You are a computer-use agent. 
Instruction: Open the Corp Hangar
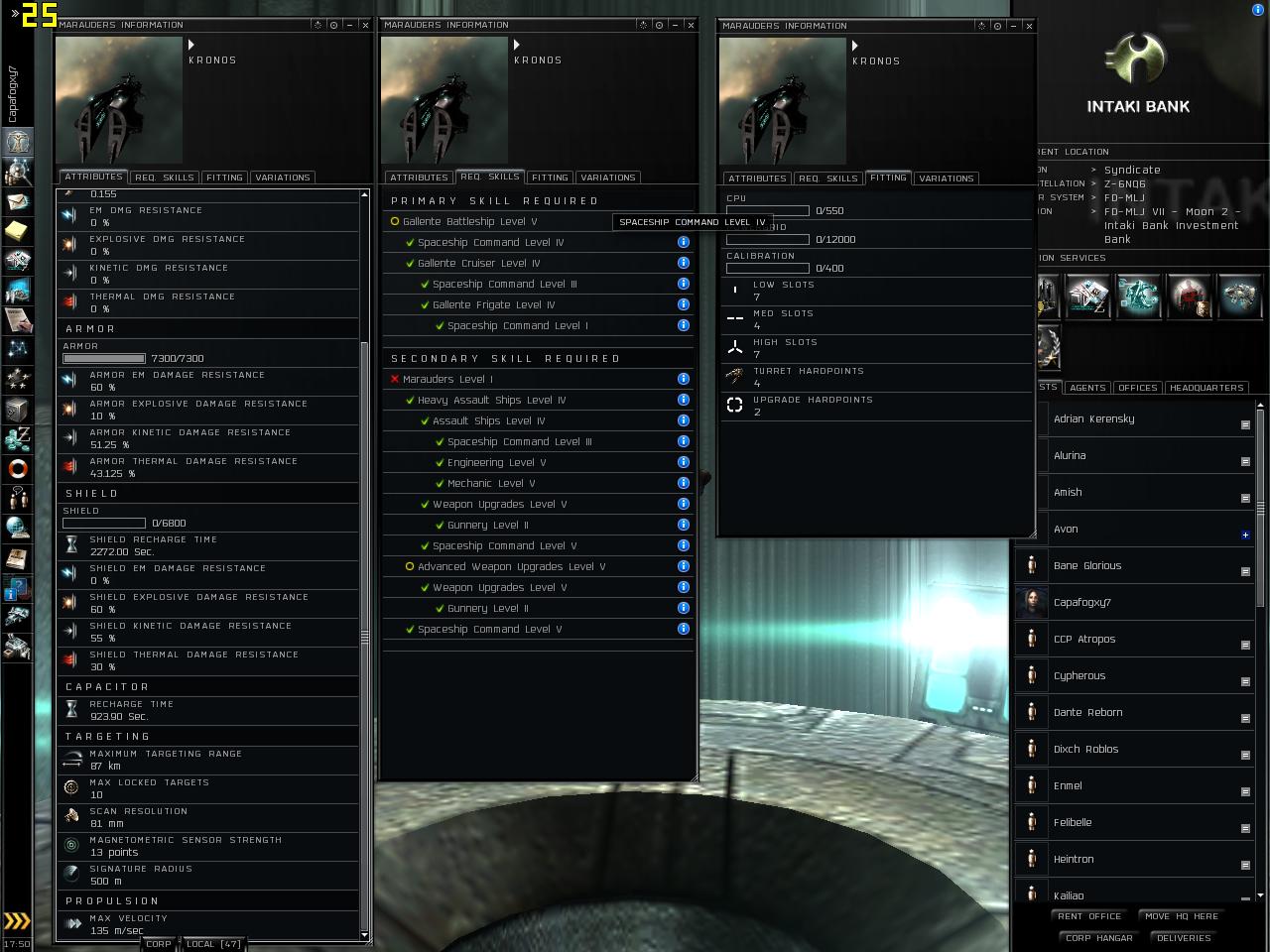pyautogui.click(x=1099, y=938)
